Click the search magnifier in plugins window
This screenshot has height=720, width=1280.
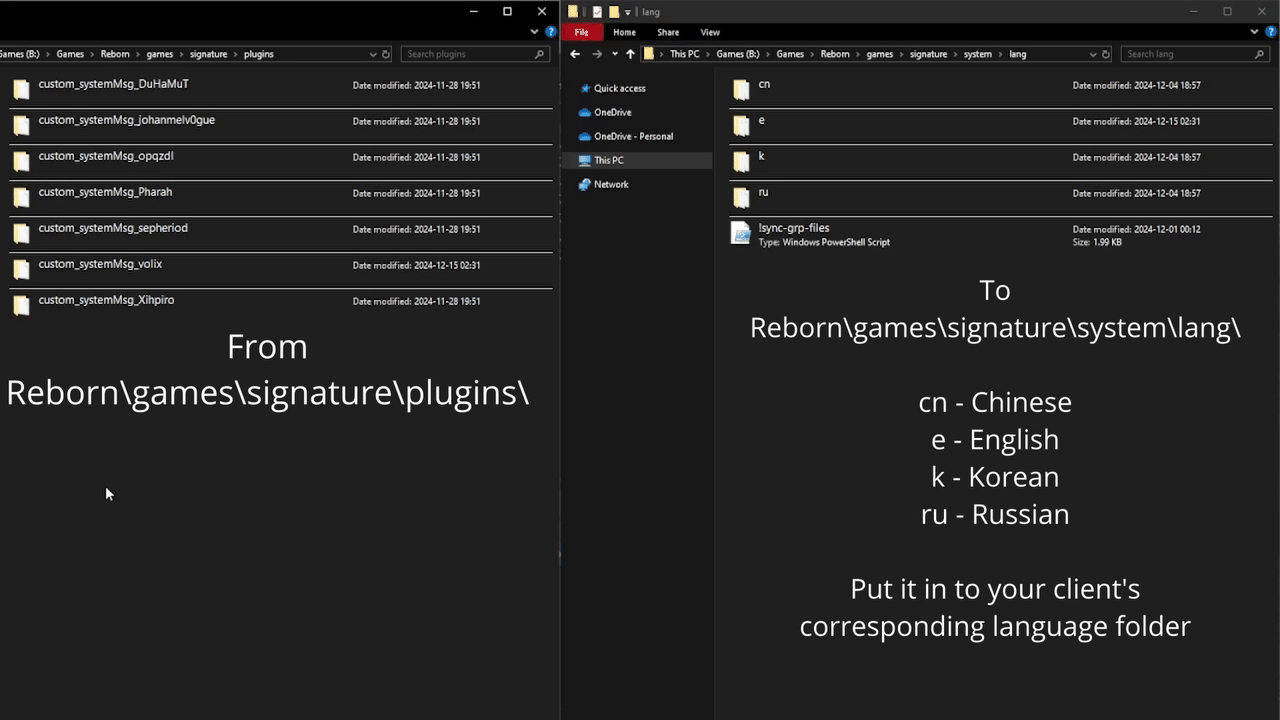540,54
